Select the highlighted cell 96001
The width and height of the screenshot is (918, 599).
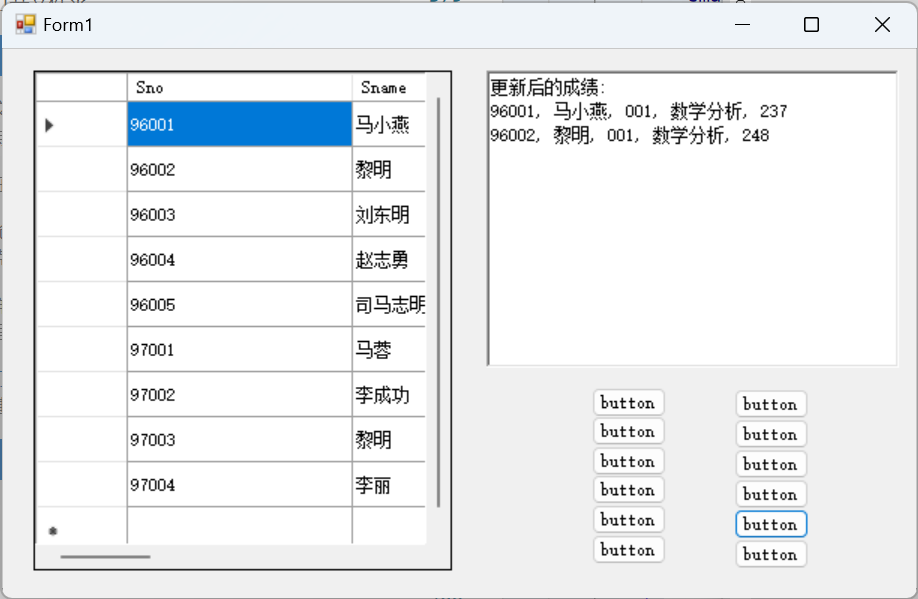(x=239, y=124)
